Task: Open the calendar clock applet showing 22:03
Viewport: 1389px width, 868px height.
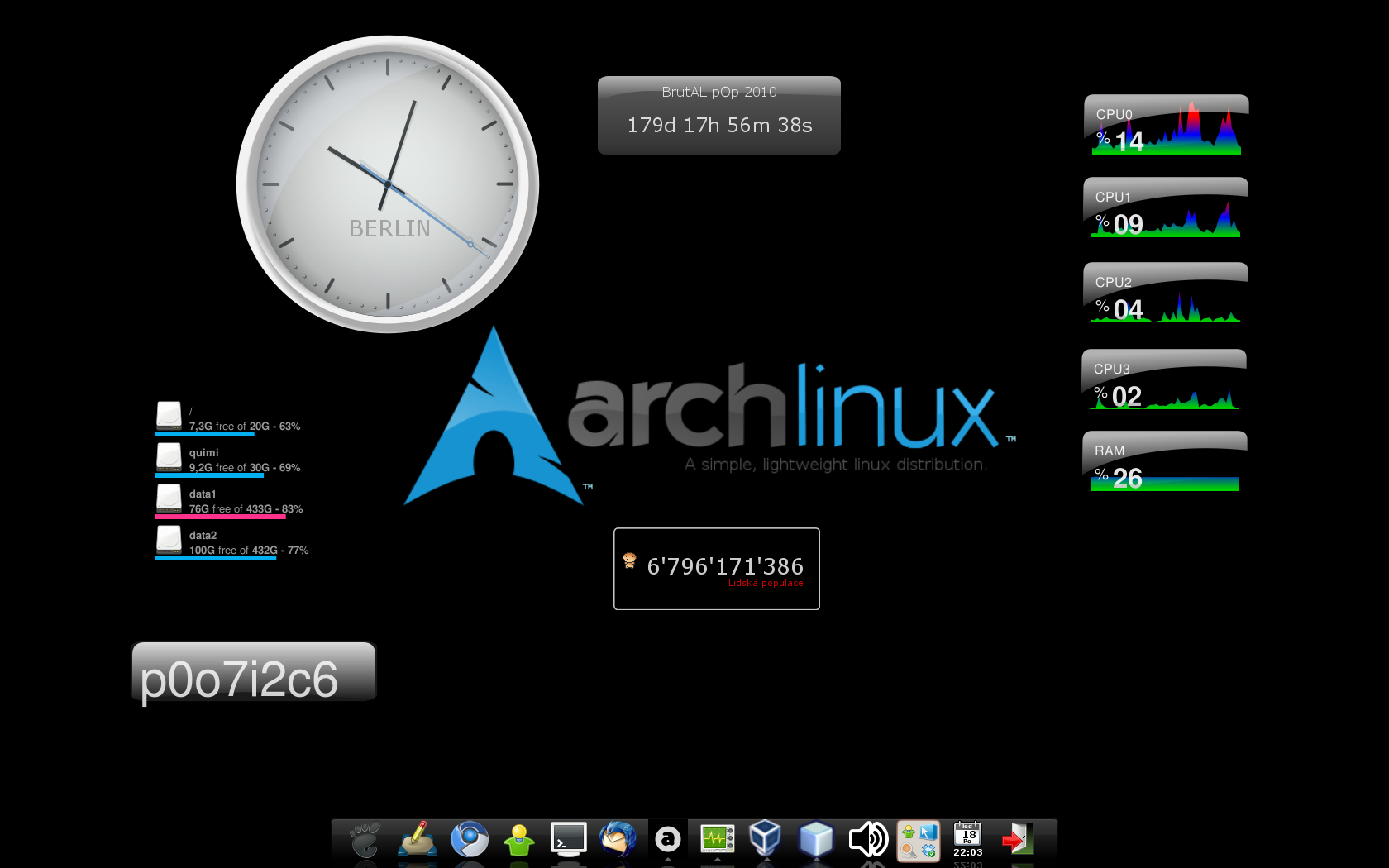Action: coord(968,840)
